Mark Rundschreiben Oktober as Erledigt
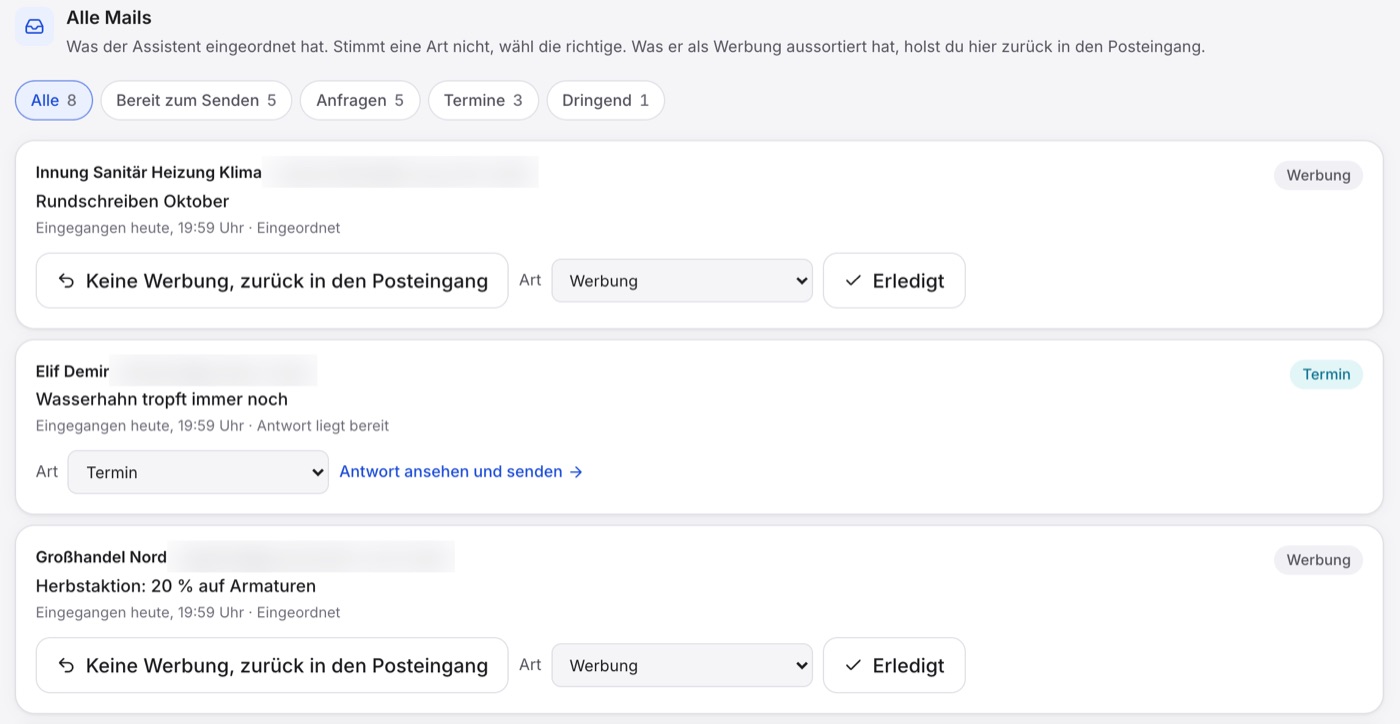Screen dimensions: 1400x724 (x=894, y=281)
